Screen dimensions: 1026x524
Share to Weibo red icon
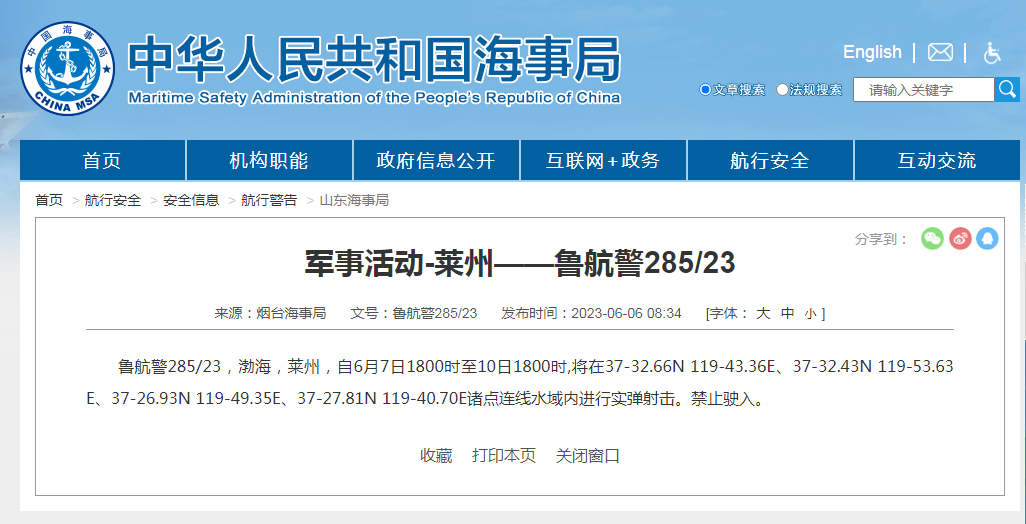coord(960,239)
